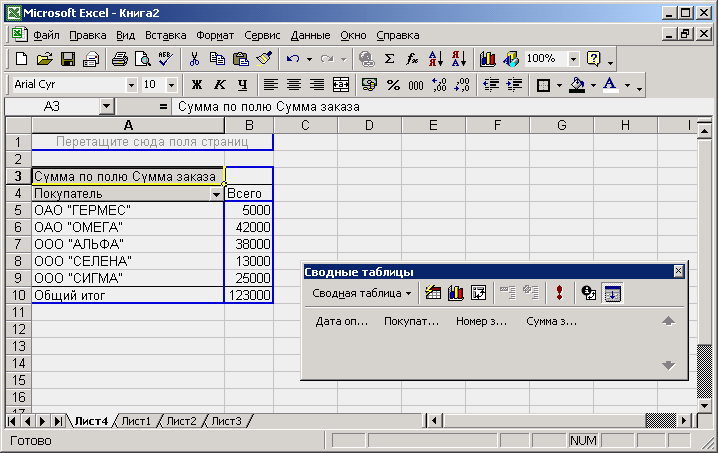Paste from clipboard icon

[x=240, y=59]
